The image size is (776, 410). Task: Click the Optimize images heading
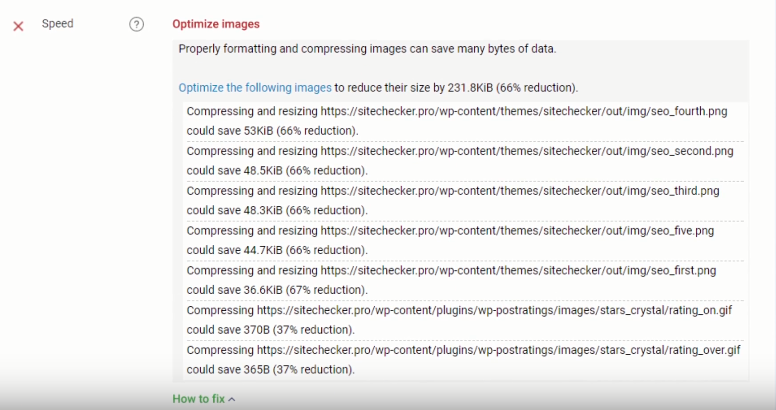(216, 24)
